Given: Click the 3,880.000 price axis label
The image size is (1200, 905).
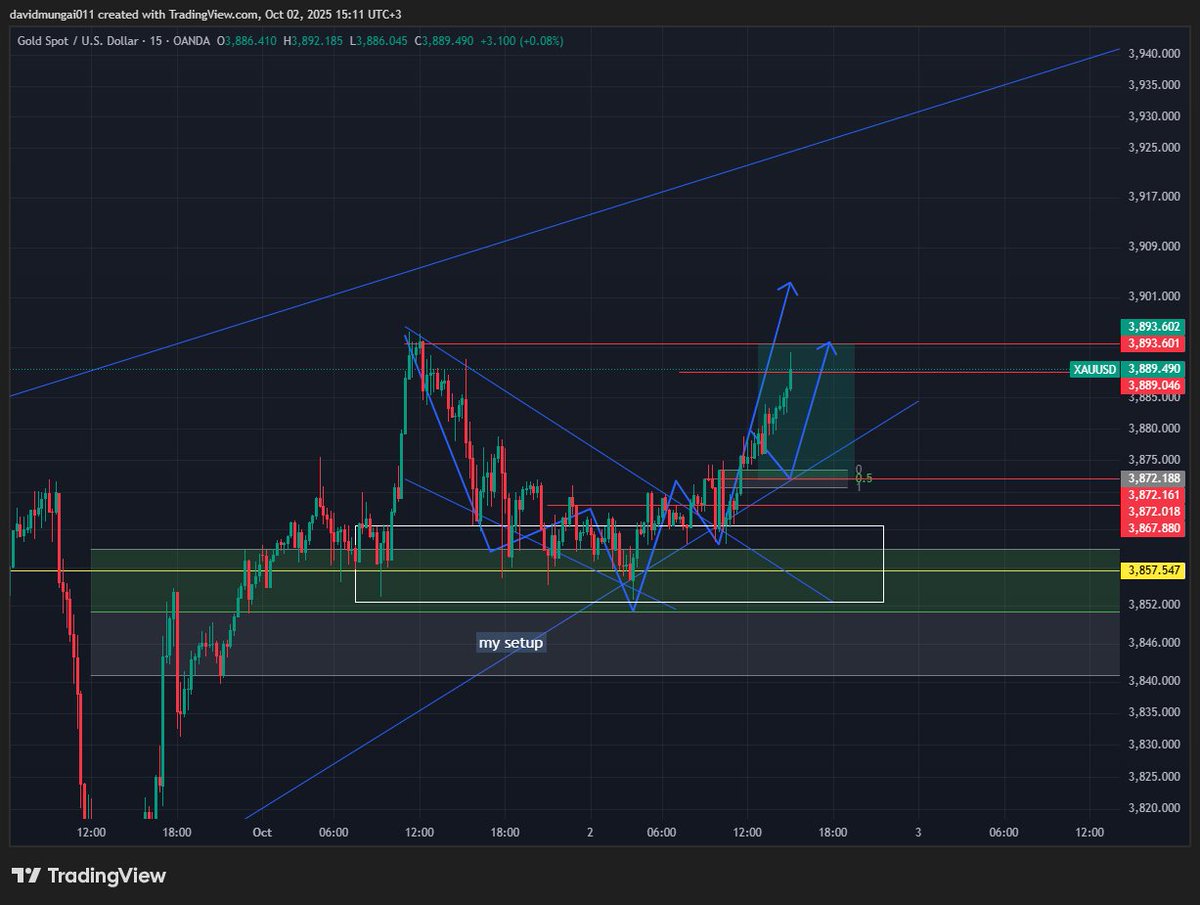Looking at the screenshot, I should pyautogui.click(x=1154, y=429).
